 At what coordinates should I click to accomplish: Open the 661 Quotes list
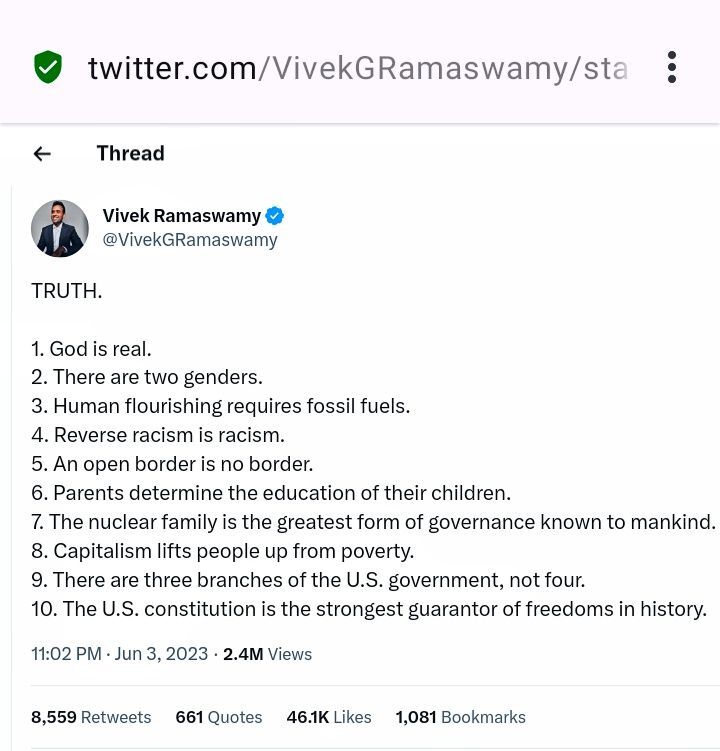[218, 717]
